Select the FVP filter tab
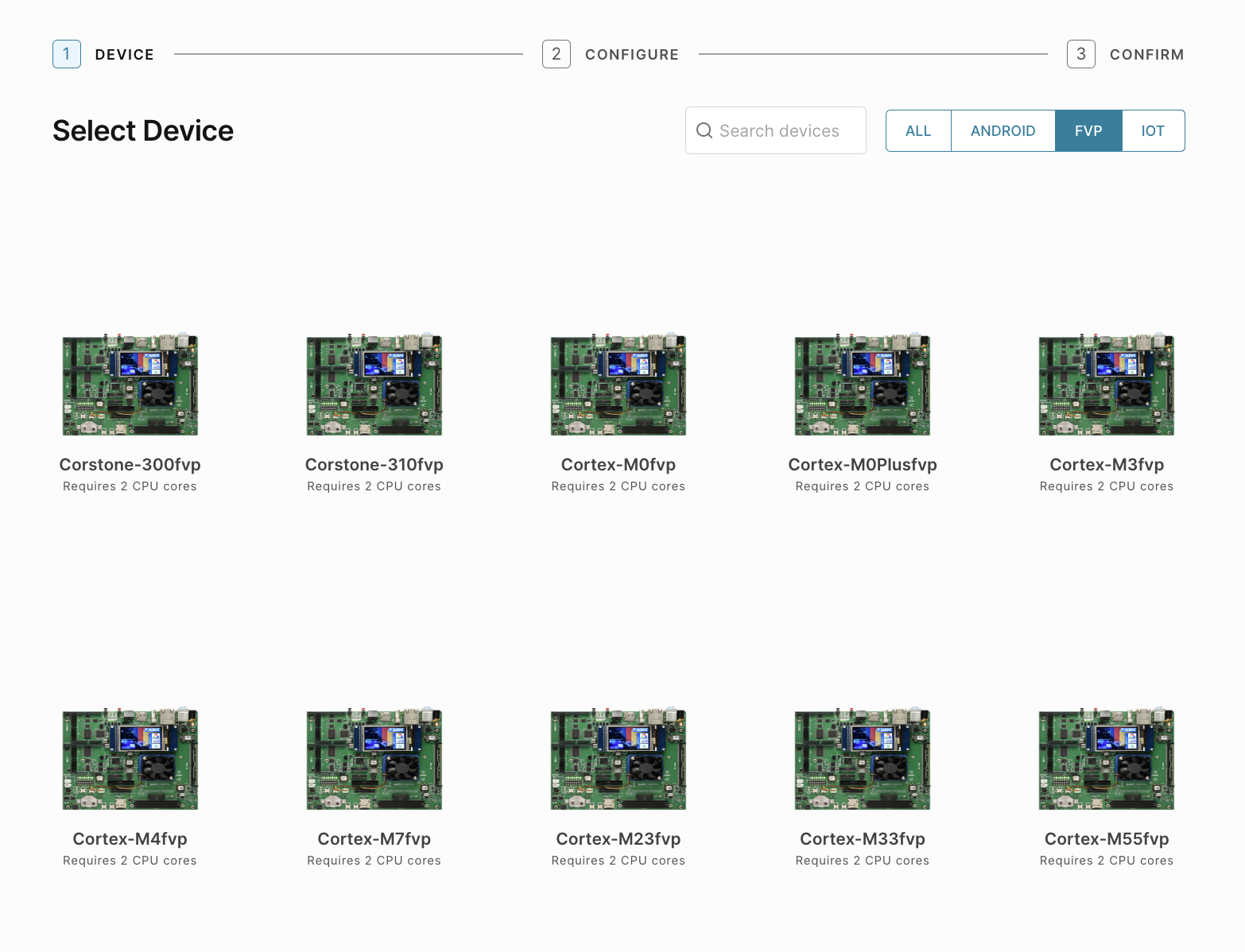1245x952 pixels. click(x=1088, y=130)
